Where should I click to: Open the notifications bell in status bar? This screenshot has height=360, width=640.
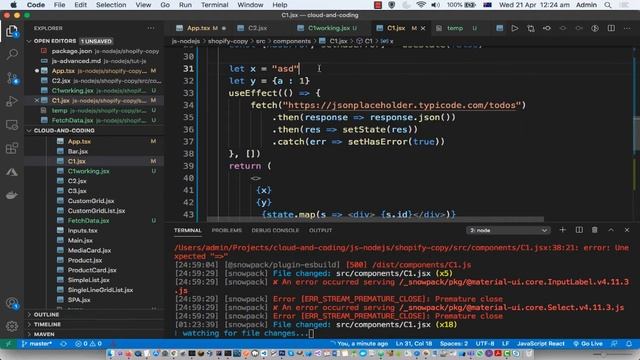click(629, 344)
